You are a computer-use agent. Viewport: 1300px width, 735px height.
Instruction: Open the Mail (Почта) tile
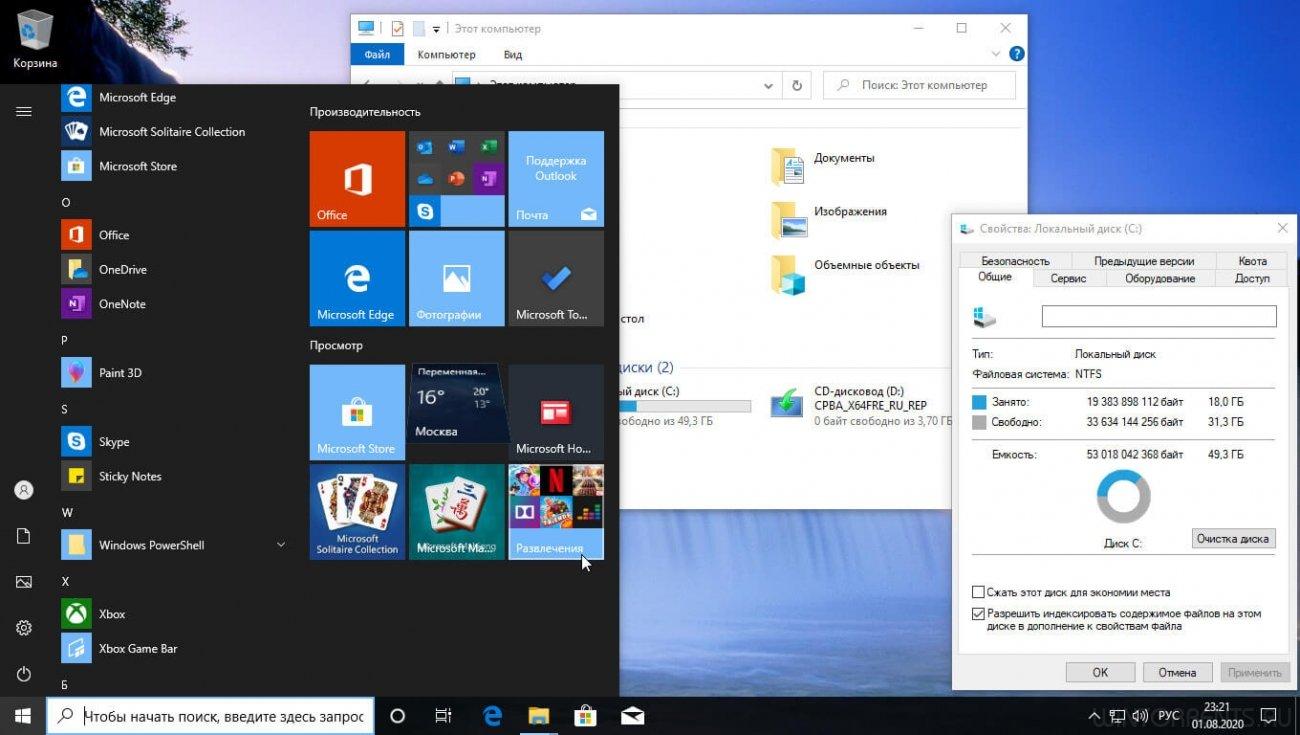tap(556, 179)
